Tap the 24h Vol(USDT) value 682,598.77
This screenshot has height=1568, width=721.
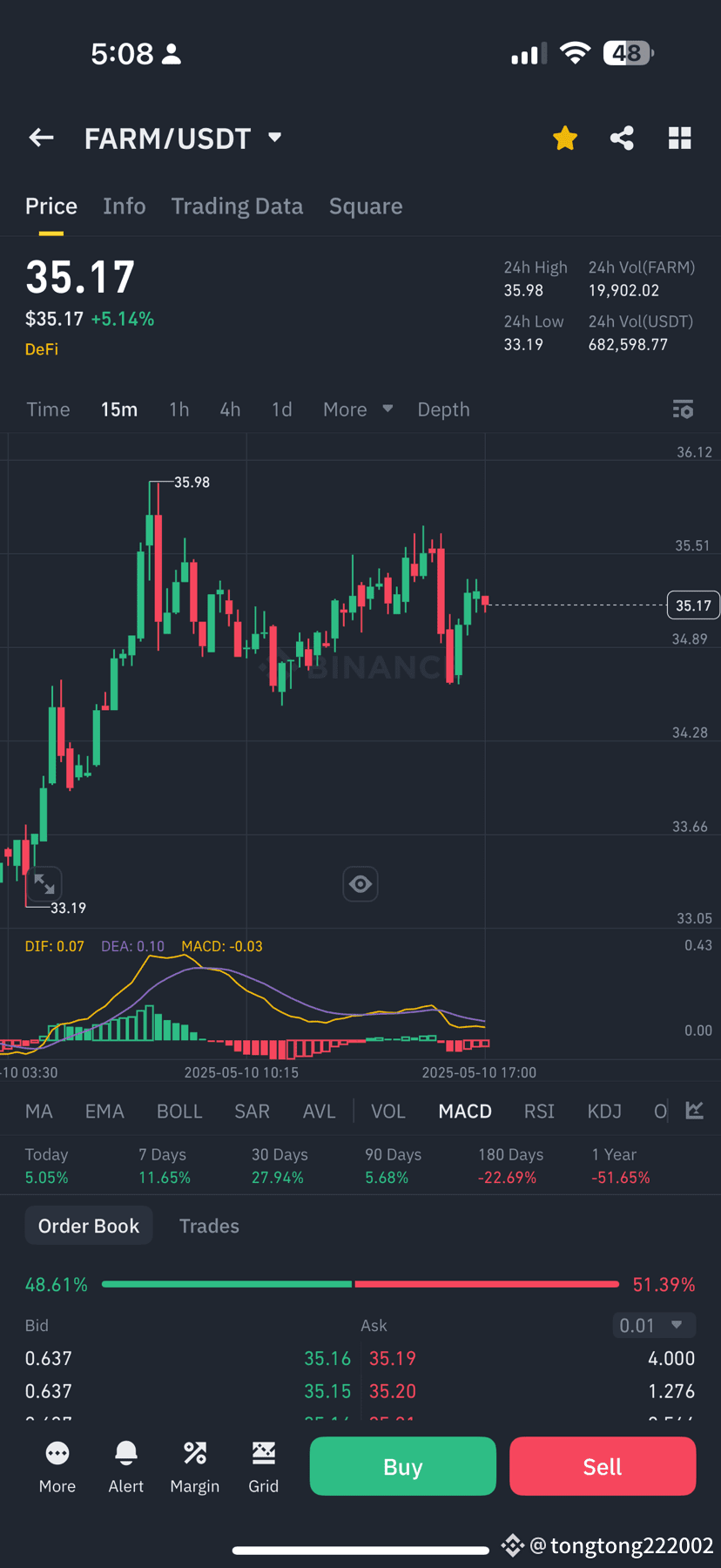click(x=628, y=344)
